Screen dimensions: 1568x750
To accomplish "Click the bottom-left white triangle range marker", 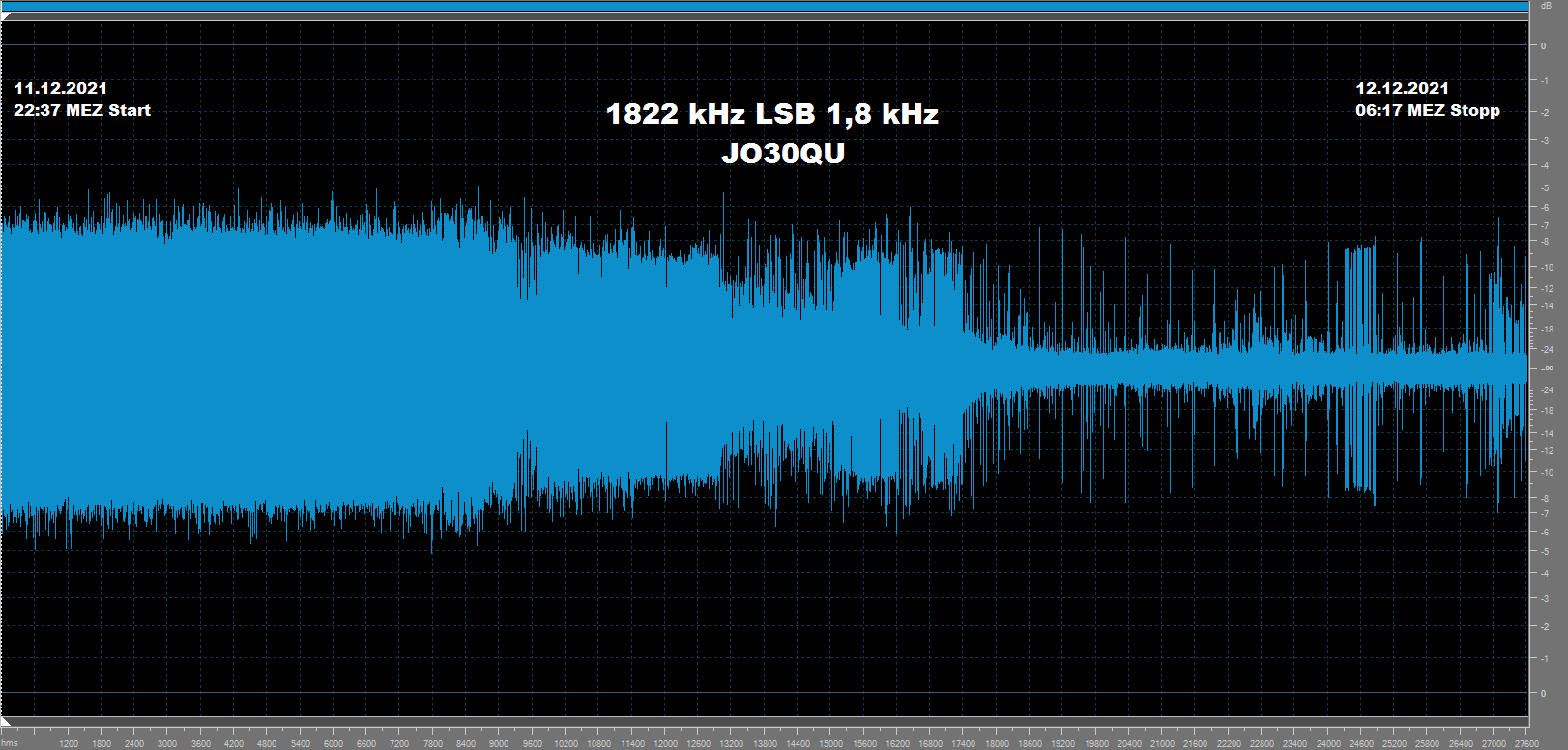I will (x=7, y=722).
